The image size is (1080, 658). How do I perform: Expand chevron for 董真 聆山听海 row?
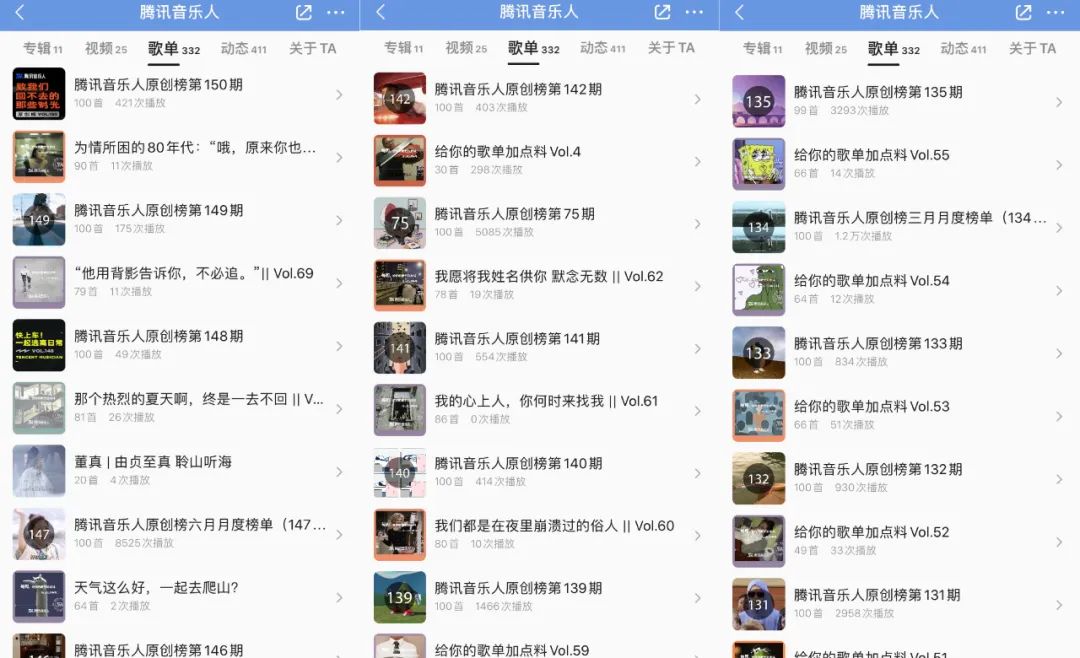click(x=339, y=472)
